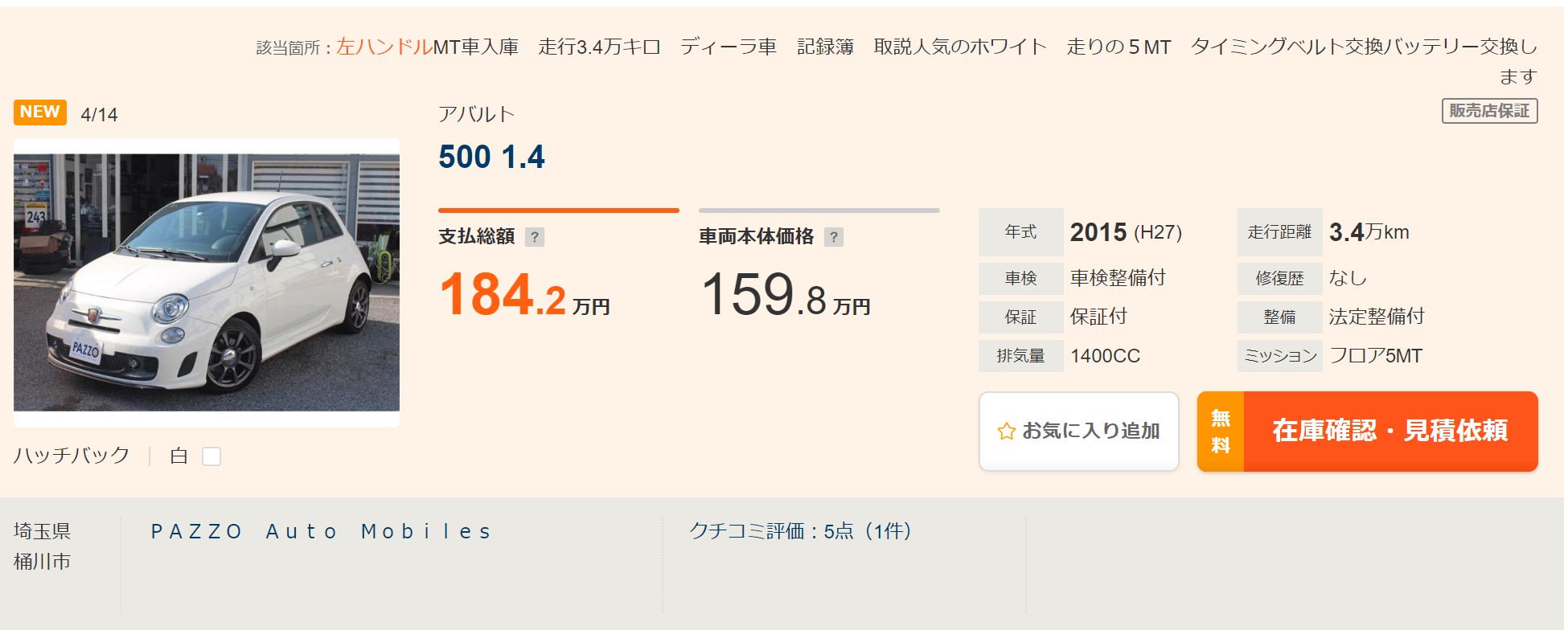Click the 2015 (H27) model year value
1568x630 pixels.
[1126, 232]
